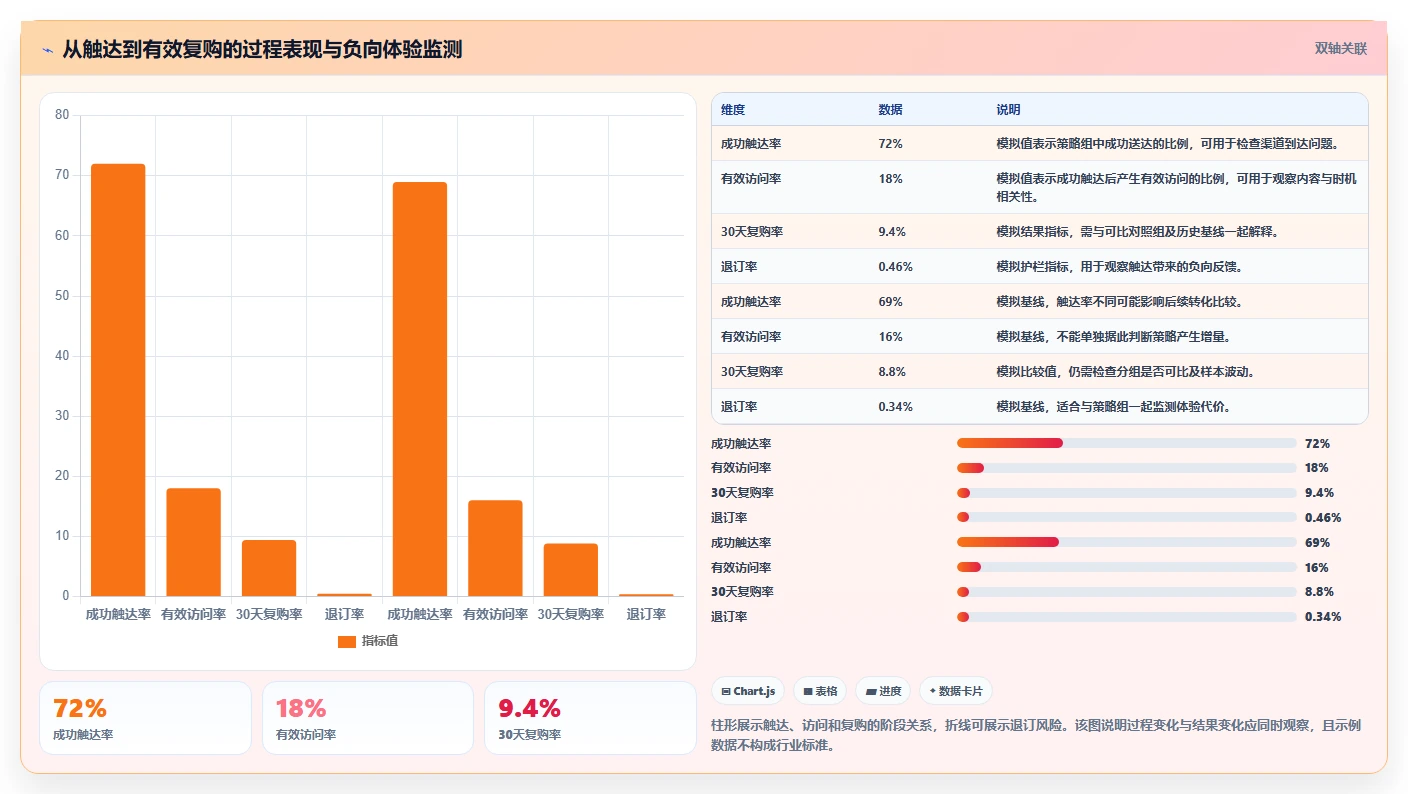Click the 指标值 legend label
The height and width of the screenshot is (794, 1408).
380,641
